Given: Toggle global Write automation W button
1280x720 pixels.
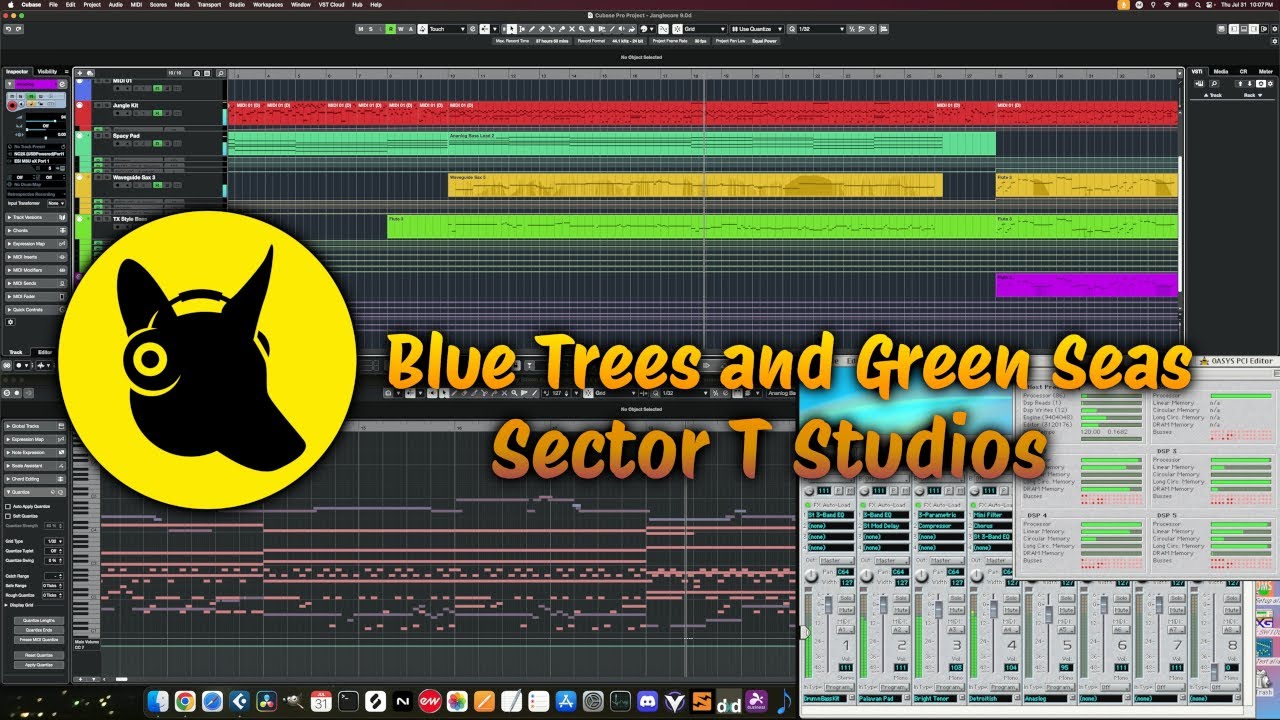Looking at the screenshot, I should click(401, 29).
